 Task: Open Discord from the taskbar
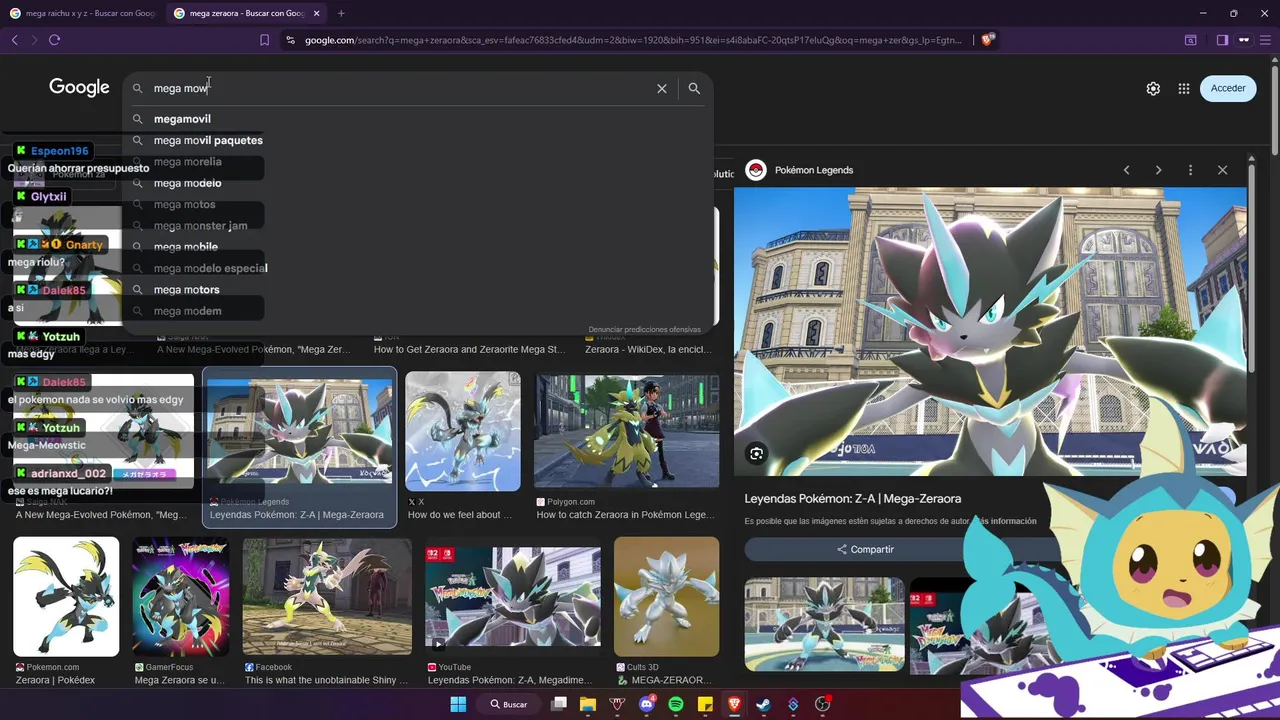[646, 704]
